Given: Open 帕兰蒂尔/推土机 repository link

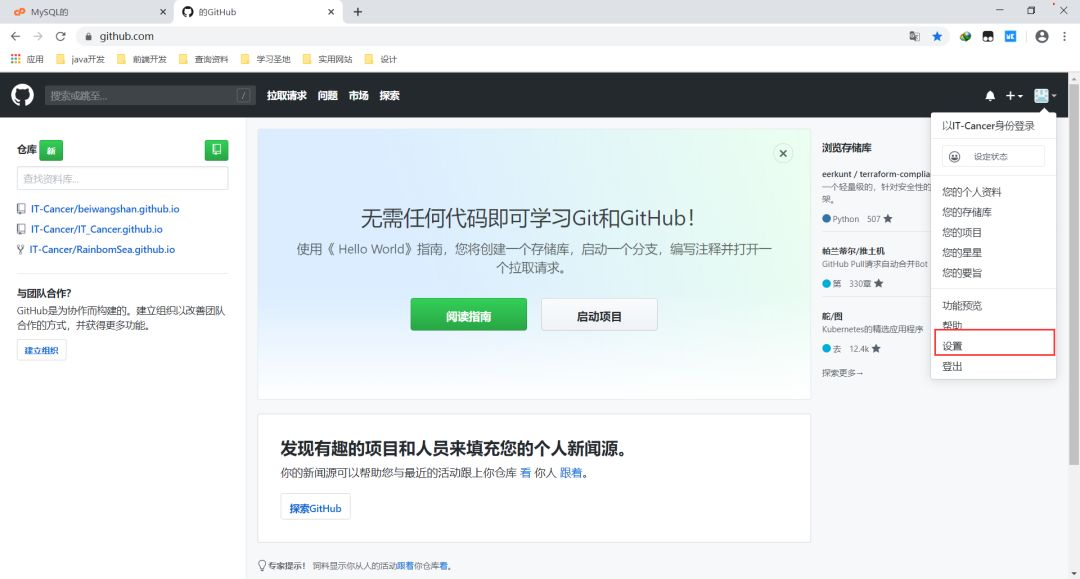Looking at the screenshot, I should pos(853,251).
